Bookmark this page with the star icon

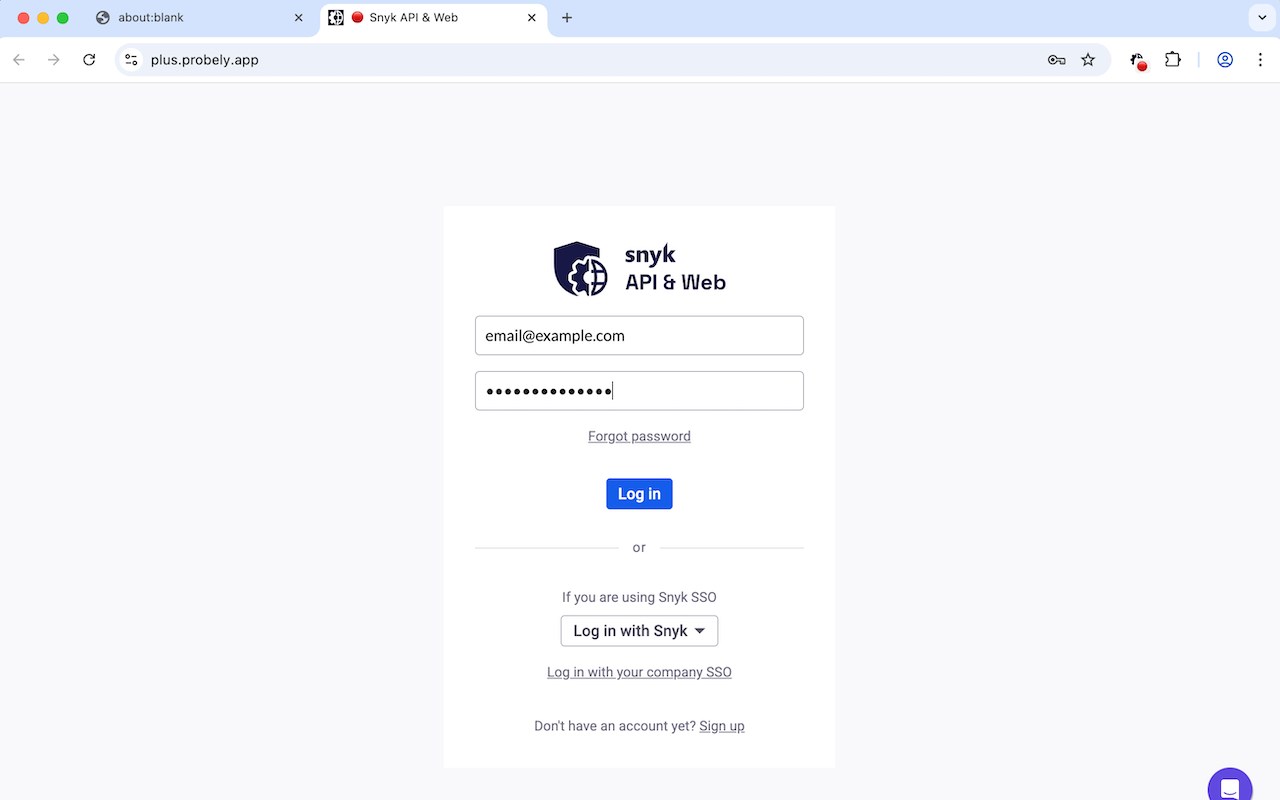pyautogui.click(x=1088, y=60)
